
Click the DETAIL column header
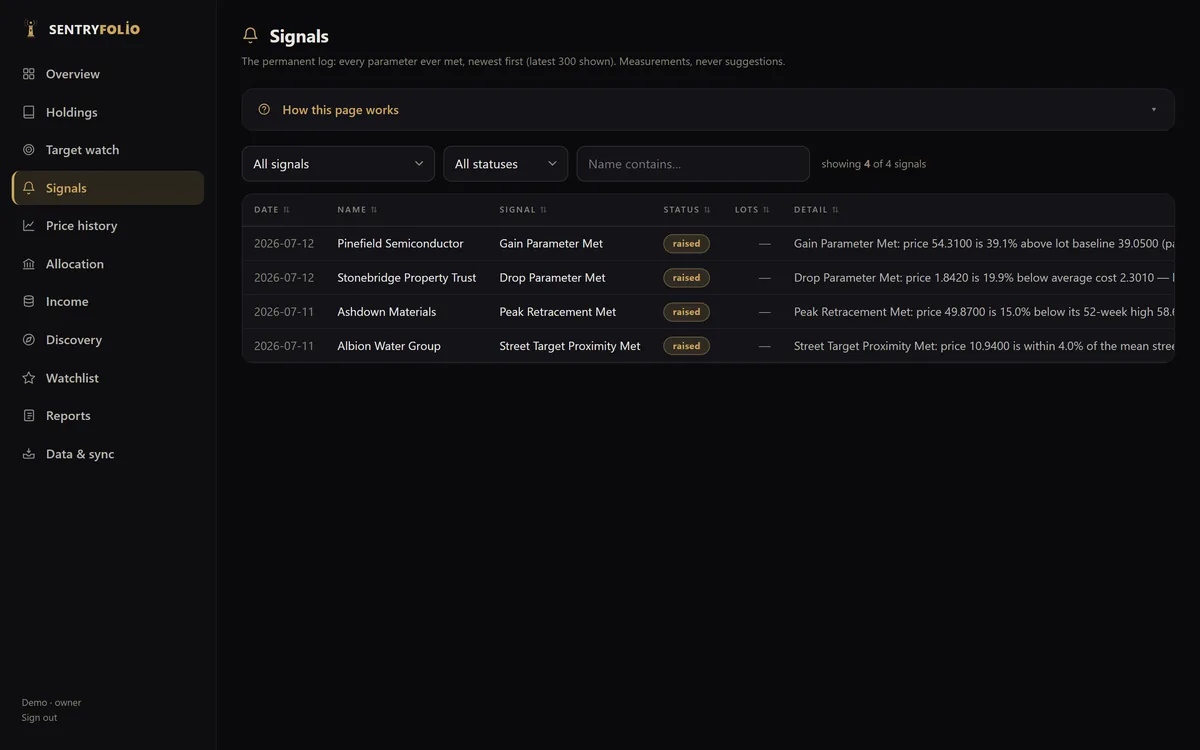[x=816, y=210]
